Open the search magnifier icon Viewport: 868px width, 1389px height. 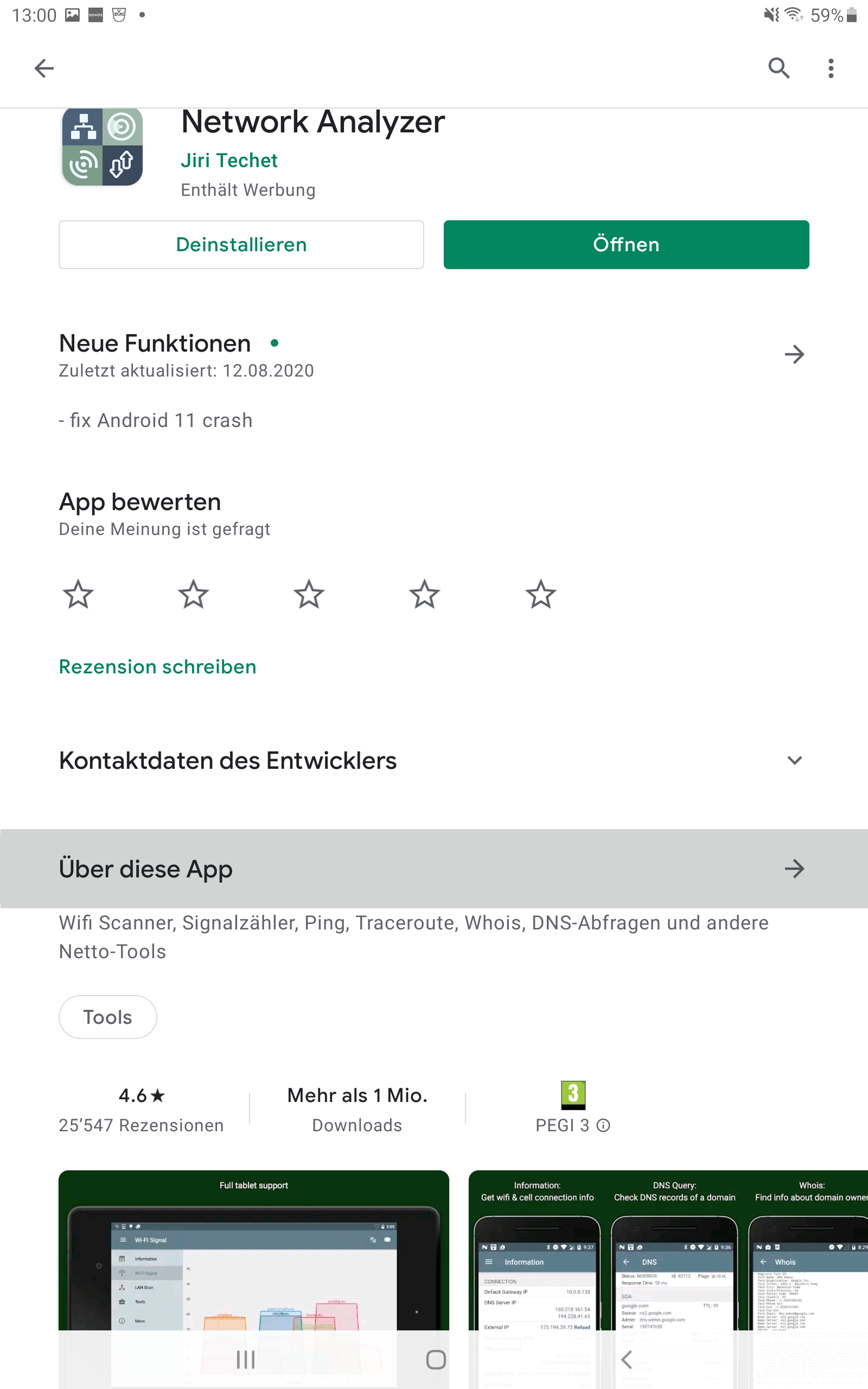click(778, 68)
